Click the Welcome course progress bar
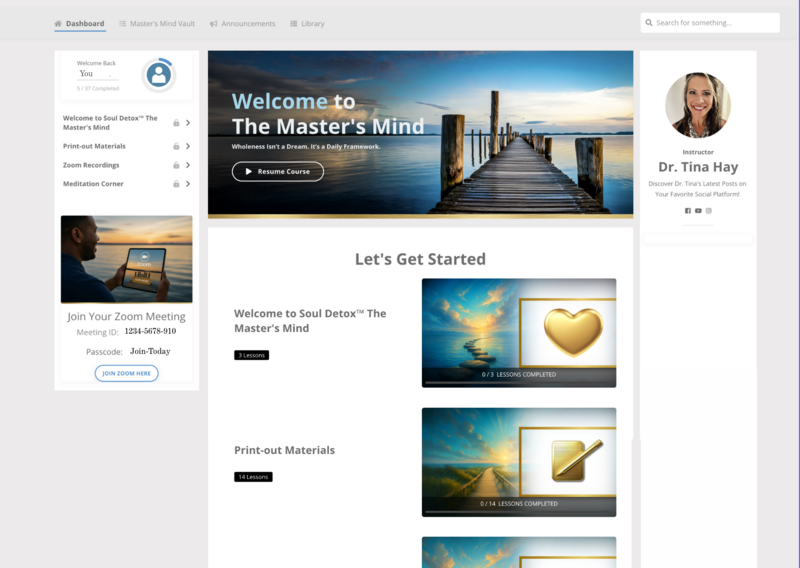The height and width of the screenshot is (568, 800). [x=518, y=383]
